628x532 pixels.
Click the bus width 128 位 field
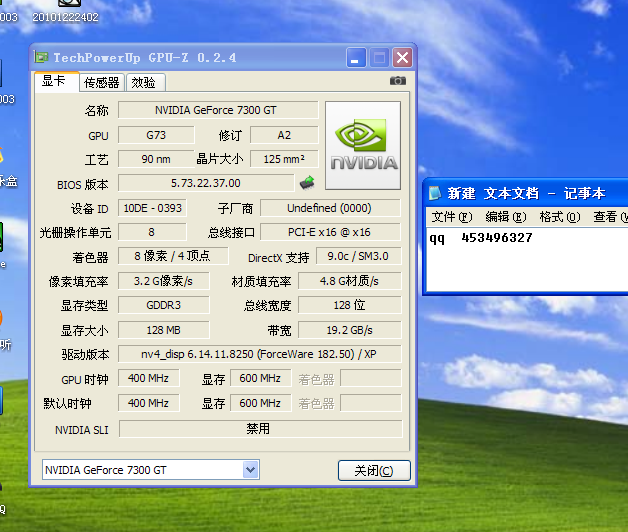point(350,305)
